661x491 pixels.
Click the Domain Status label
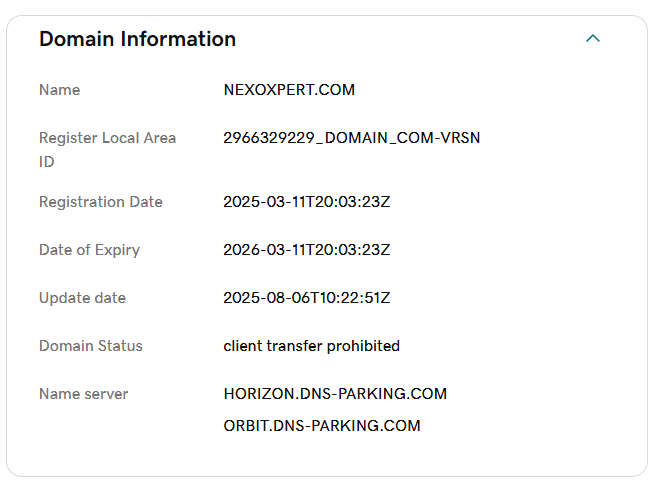[90, 346]
